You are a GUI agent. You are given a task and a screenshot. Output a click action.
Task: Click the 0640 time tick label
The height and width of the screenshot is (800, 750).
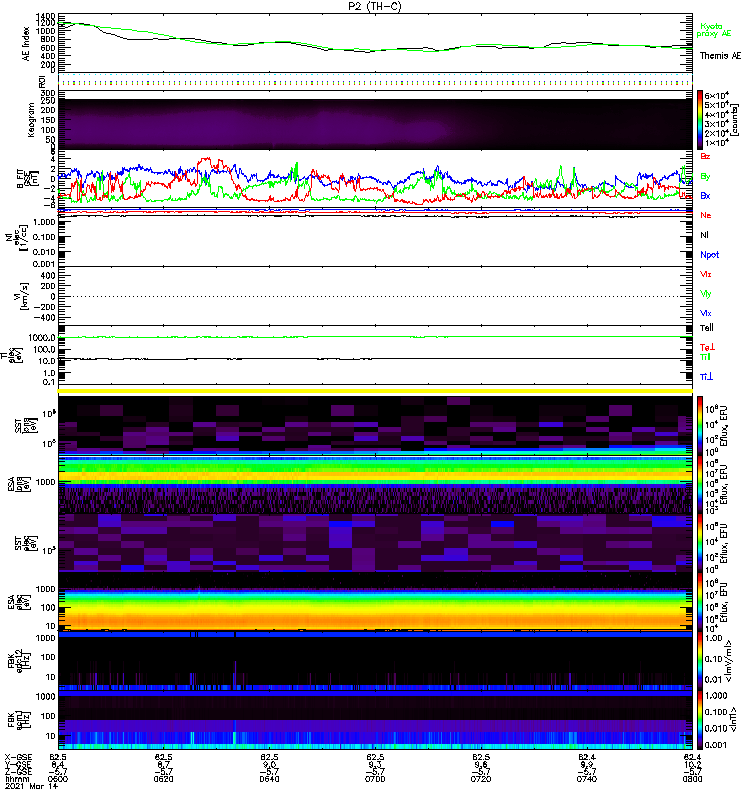[x=269, y=779]
